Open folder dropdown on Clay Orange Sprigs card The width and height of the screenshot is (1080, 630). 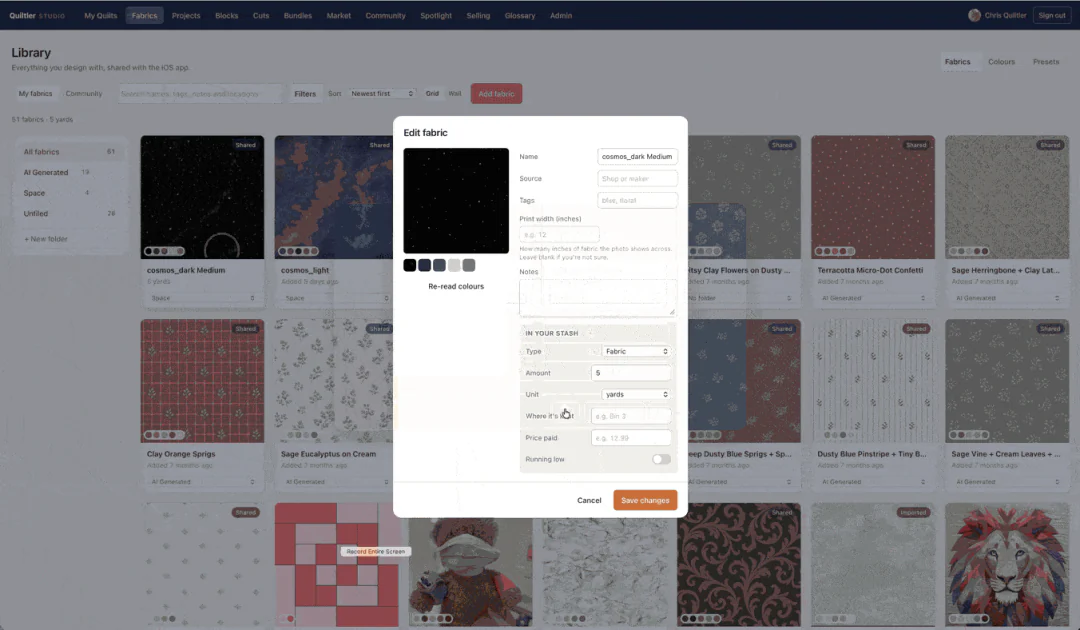pyautogui.click(x=202, y=482)
